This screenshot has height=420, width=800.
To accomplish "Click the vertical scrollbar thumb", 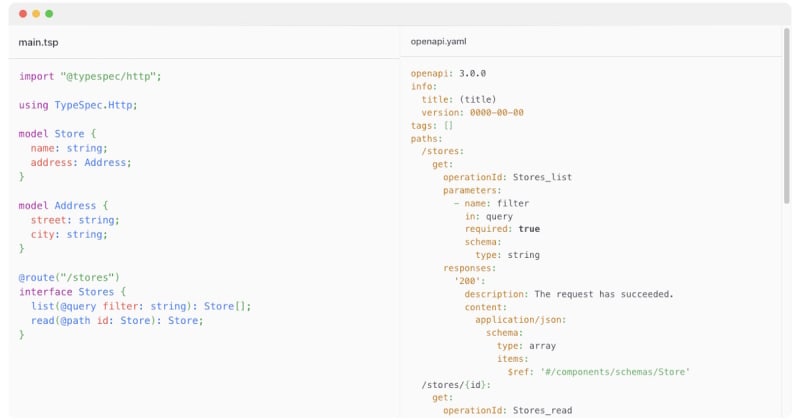I will click(786, 117).
